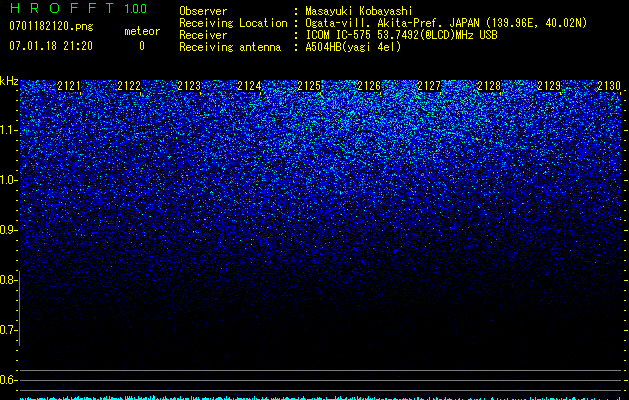This screenshot has height=400, width=629.
Task: Click the 0.7 kHz frequency axis label
Action: [8, 330]
